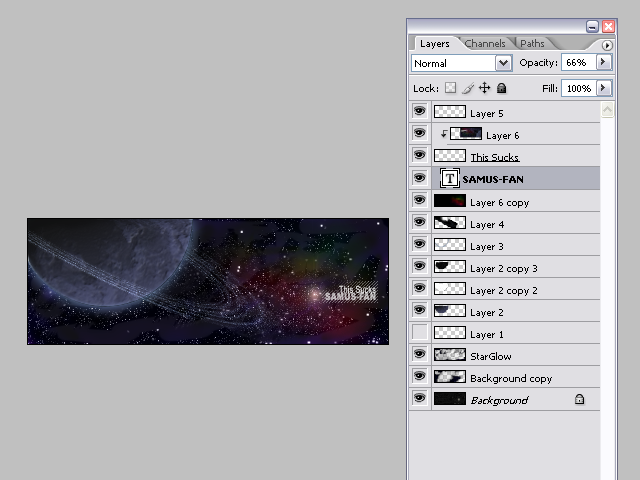Open the Opacity slider arrow
Viewport: 640px width, 480px height.
tap(603, 62)
